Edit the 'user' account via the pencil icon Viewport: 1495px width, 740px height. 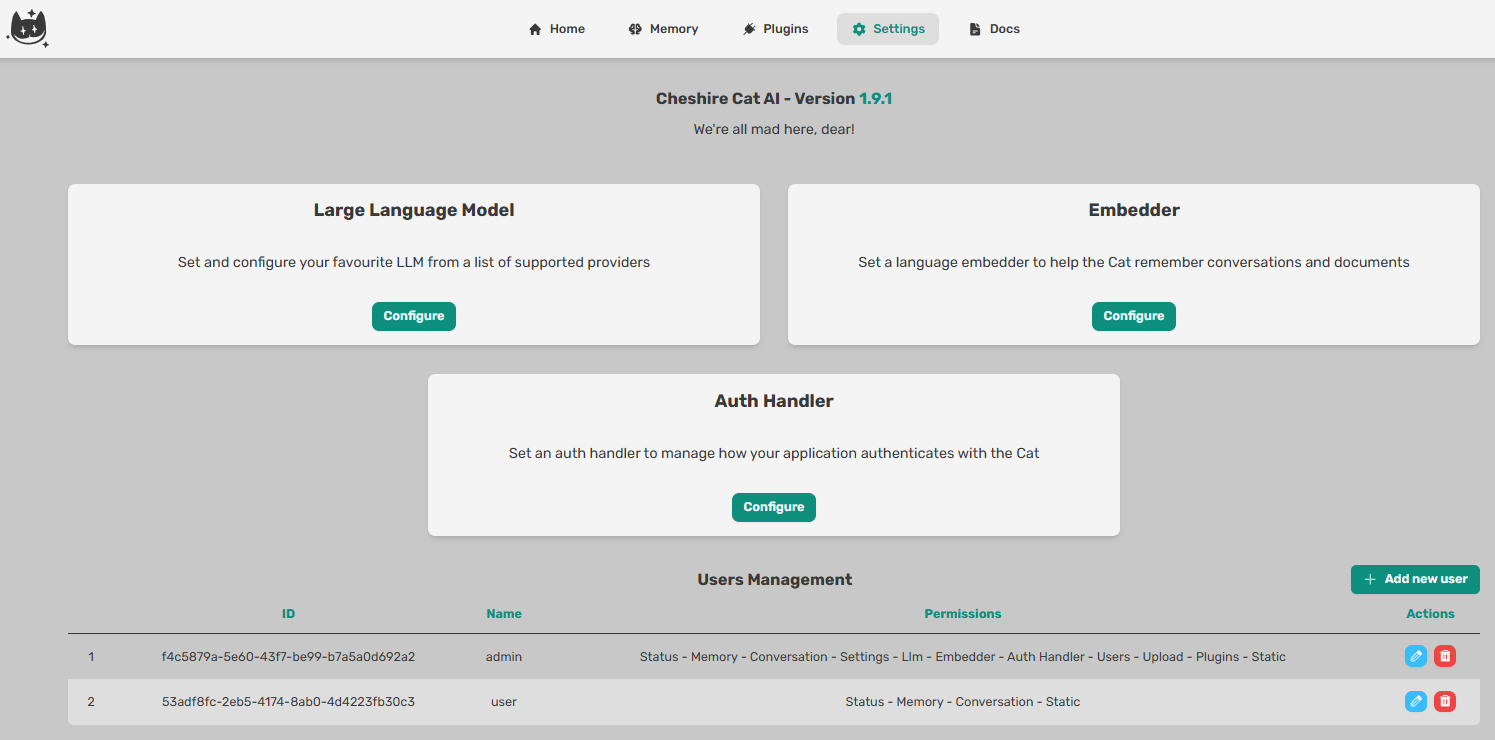pos(1416,701)
